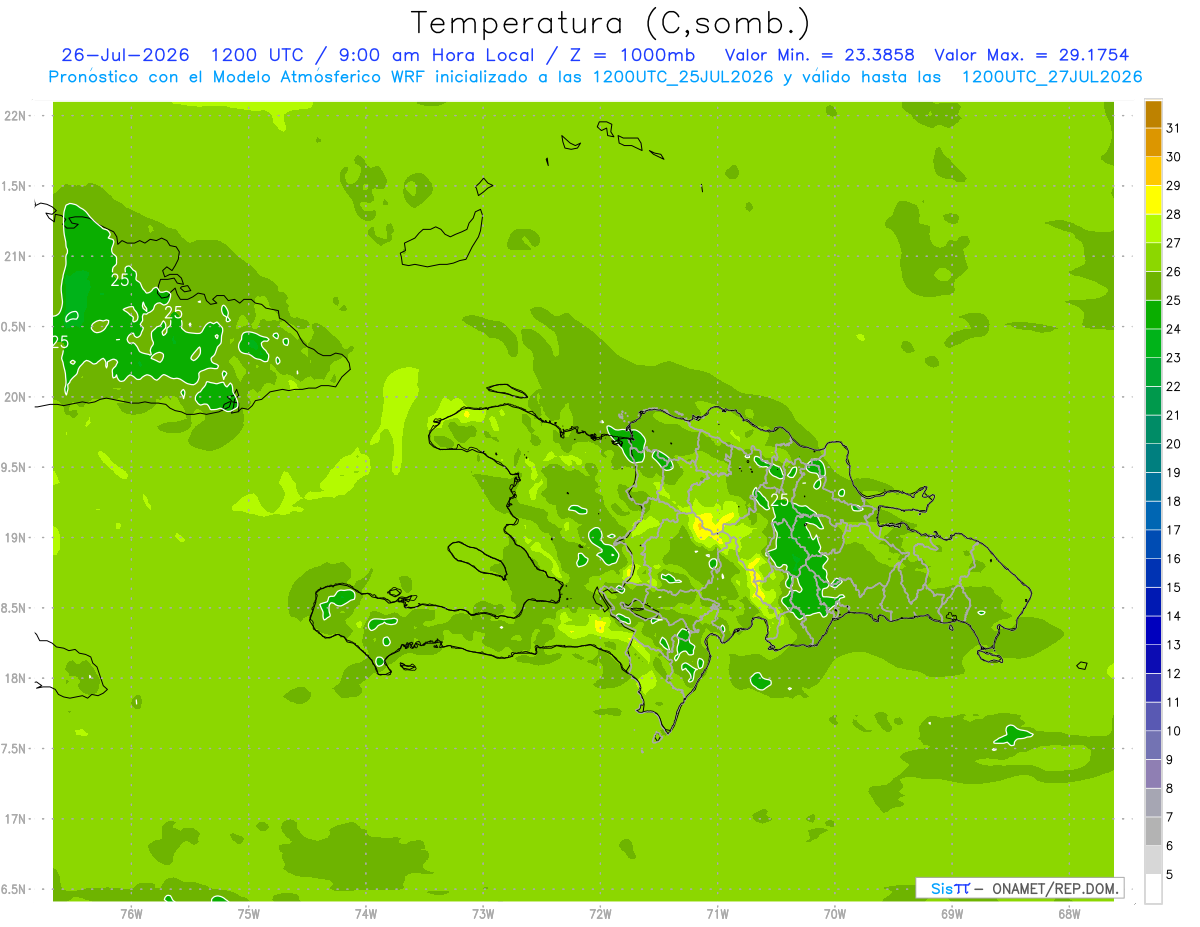Image resolution: width=1200 pixels, height=927 pixels.
Task: Click the '69W' longitude label
Action: coord(952,914)
